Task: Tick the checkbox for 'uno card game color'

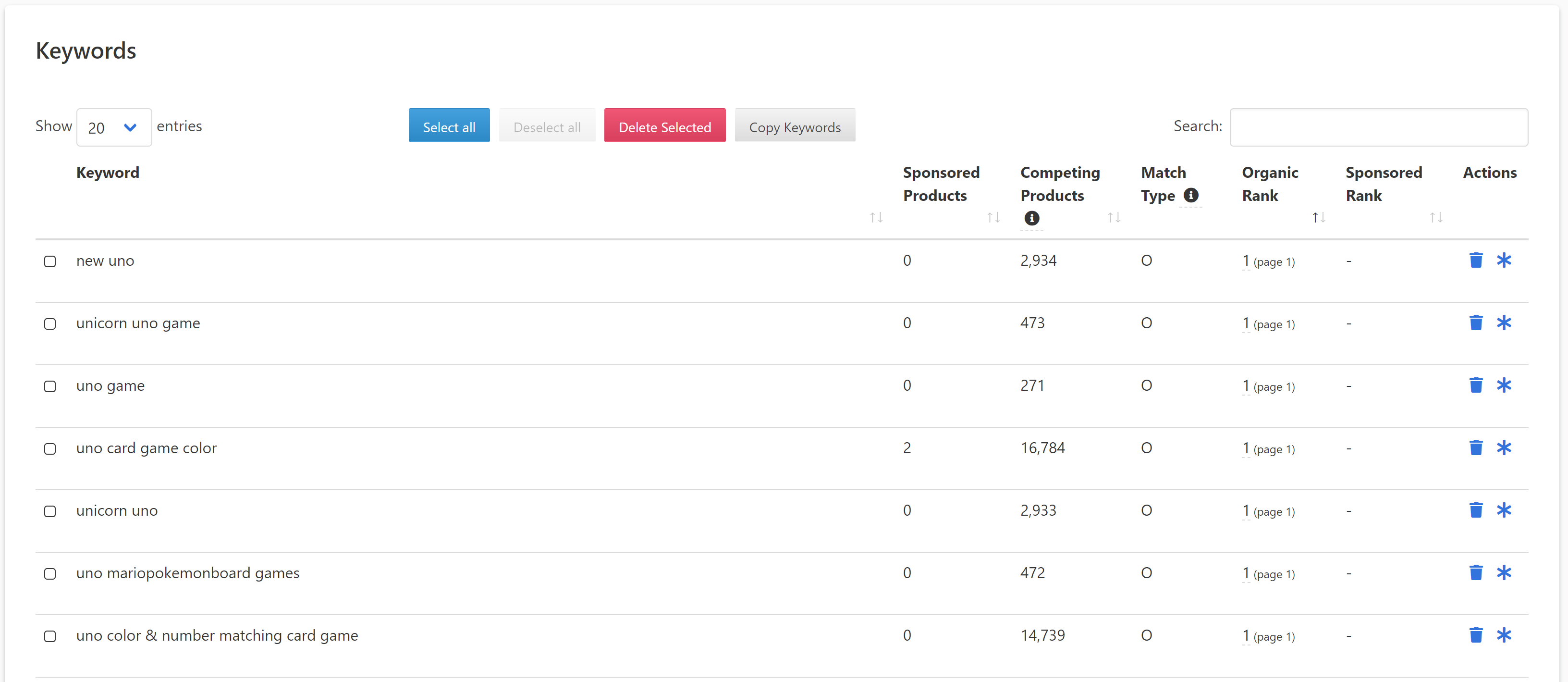Action: coord(50,449)
